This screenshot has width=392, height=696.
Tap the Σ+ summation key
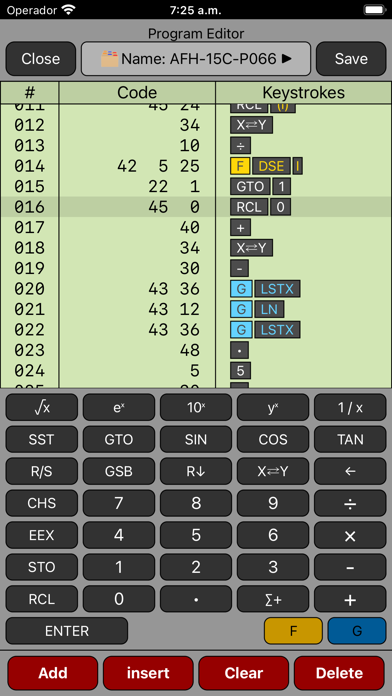tap(273, 599)
